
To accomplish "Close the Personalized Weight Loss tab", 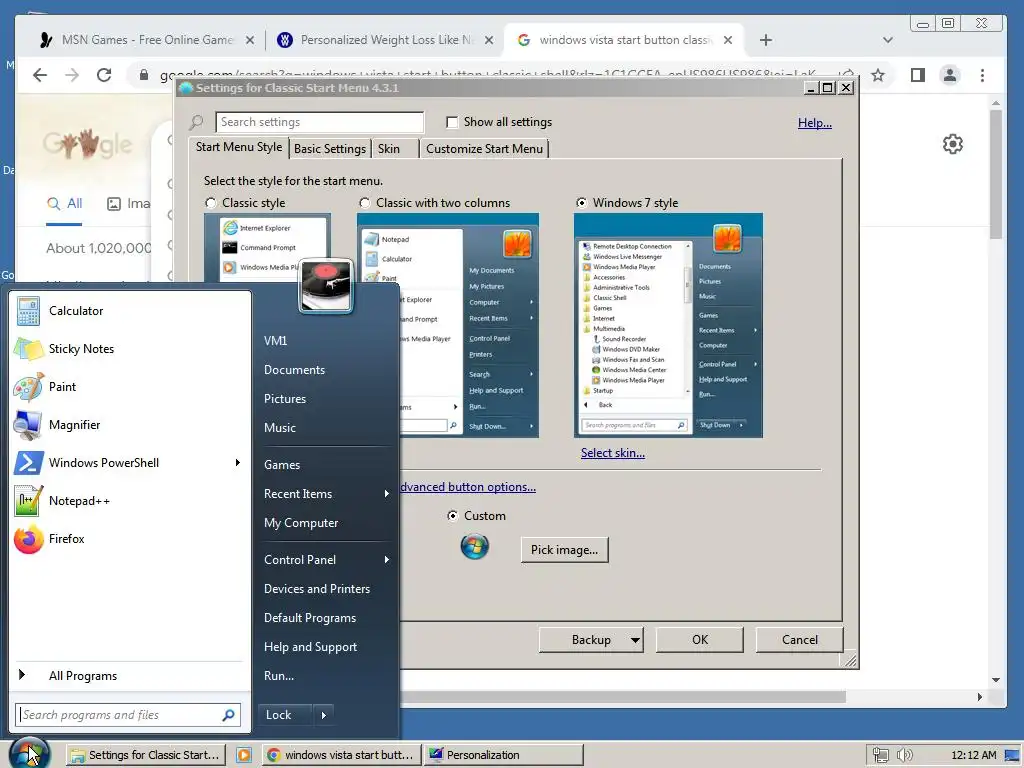I will pos(488,40).
